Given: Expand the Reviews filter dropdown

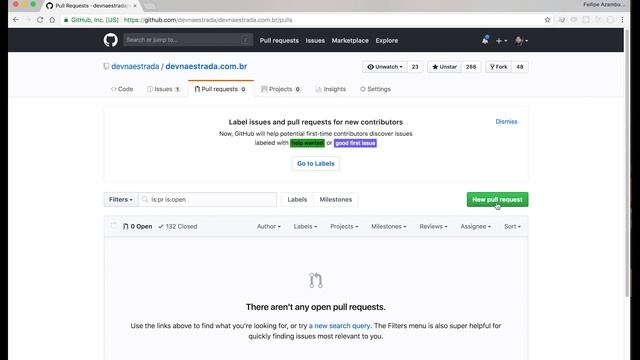Looking at the screenshot, I should (433, 227).
